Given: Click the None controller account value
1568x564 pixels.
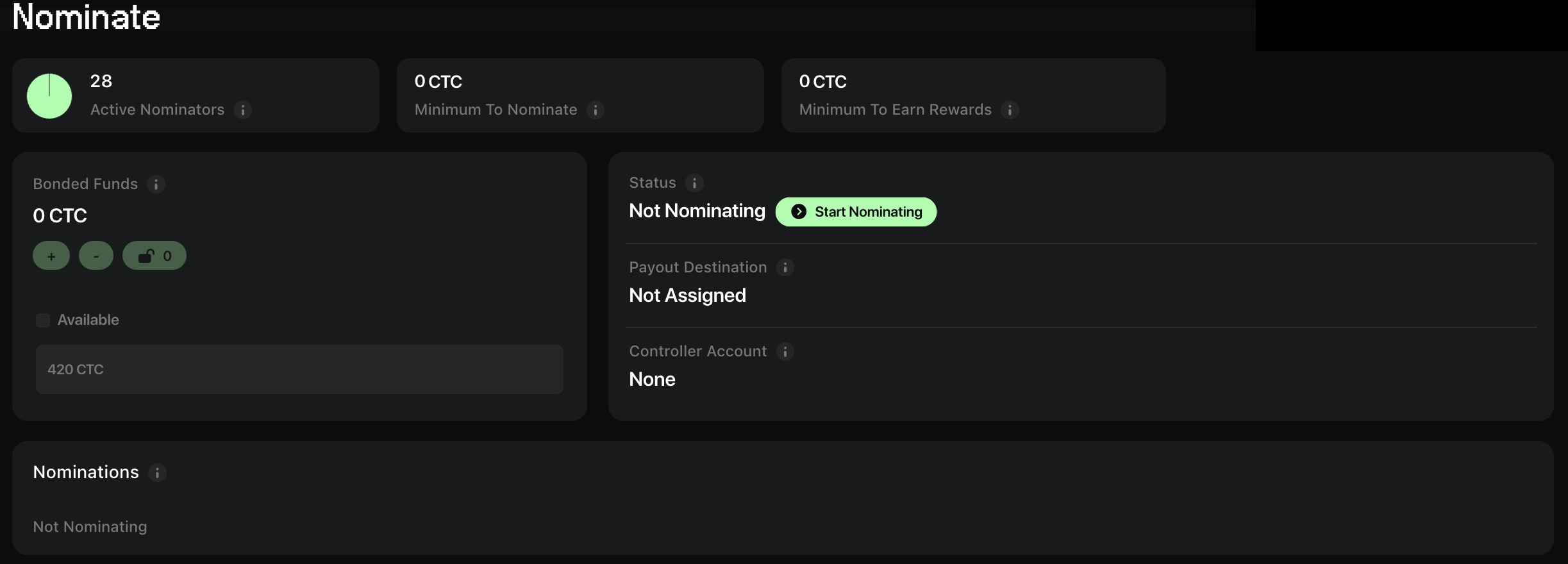Looking at the screenshot, I should [652, 379].
